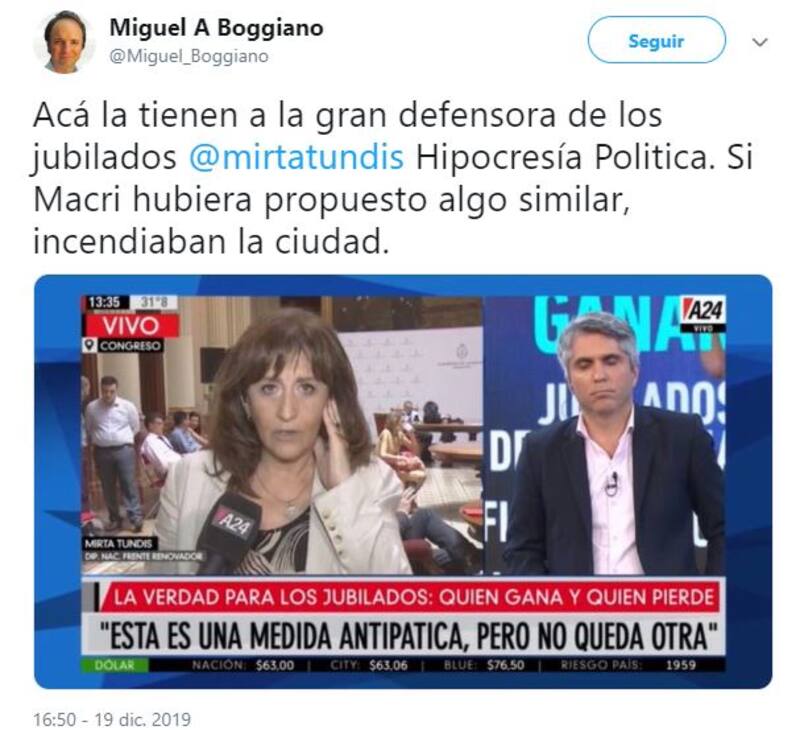Open the studio presenter panel of the image
The height and width of the screenshot is (730, 800).
click(x=604, y=434)
